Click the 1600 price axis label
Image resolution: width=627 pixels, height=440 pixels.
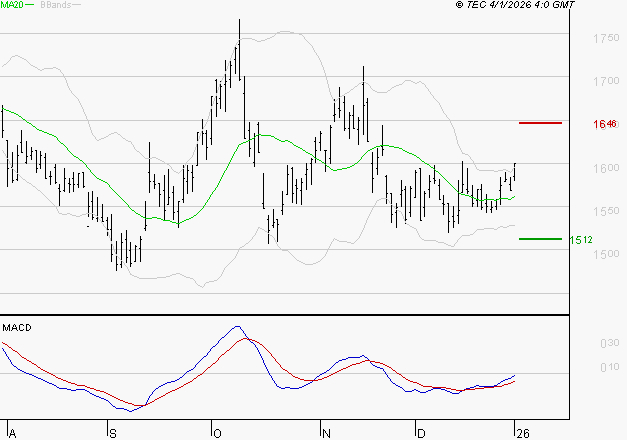[x=606, y=168]
